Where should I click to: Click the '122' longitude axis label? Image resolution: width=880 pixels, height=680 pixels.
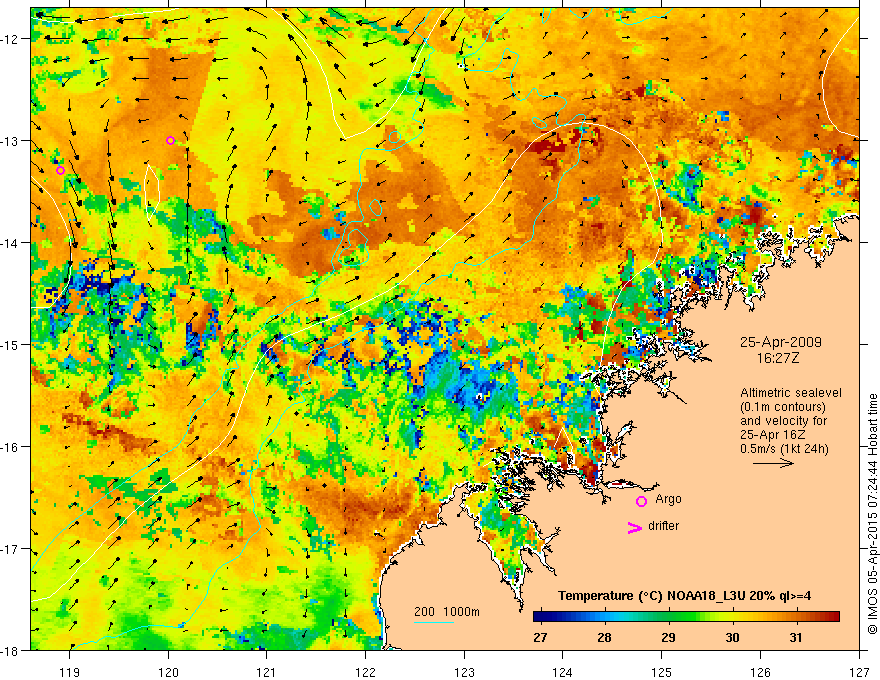365,672
